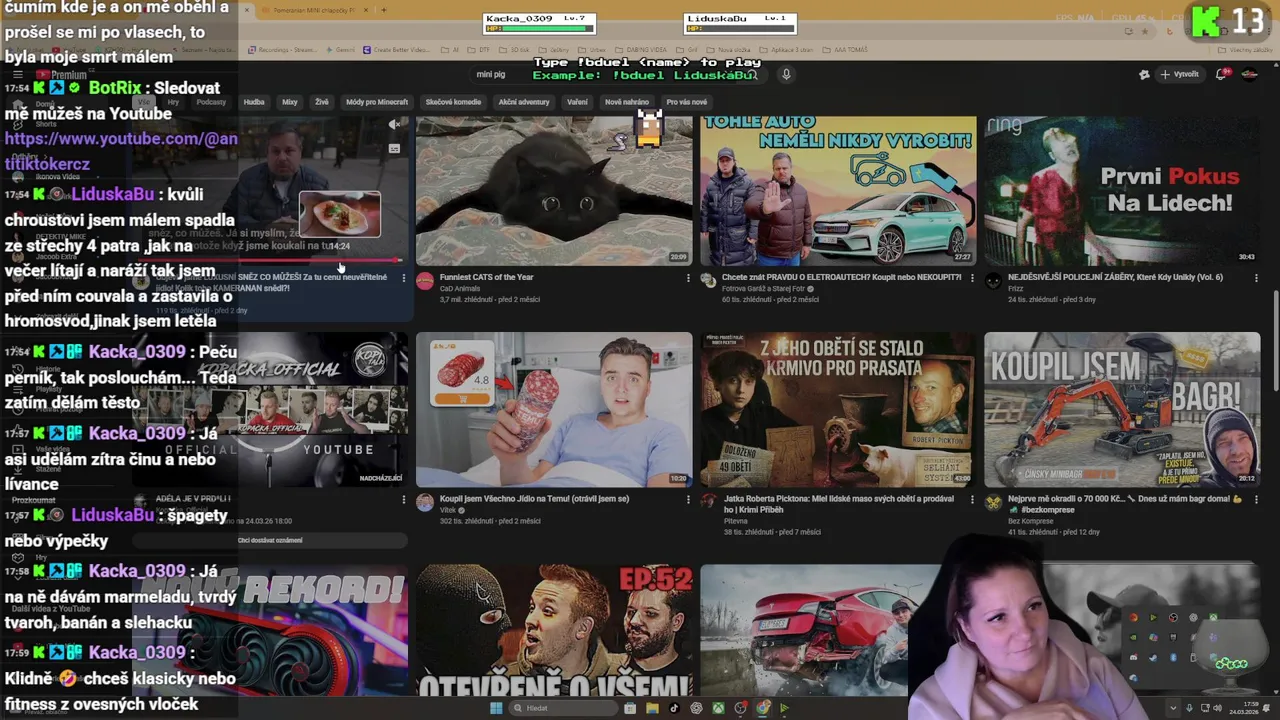
Task: Select the Hudba filter chip
Action: 254,102
